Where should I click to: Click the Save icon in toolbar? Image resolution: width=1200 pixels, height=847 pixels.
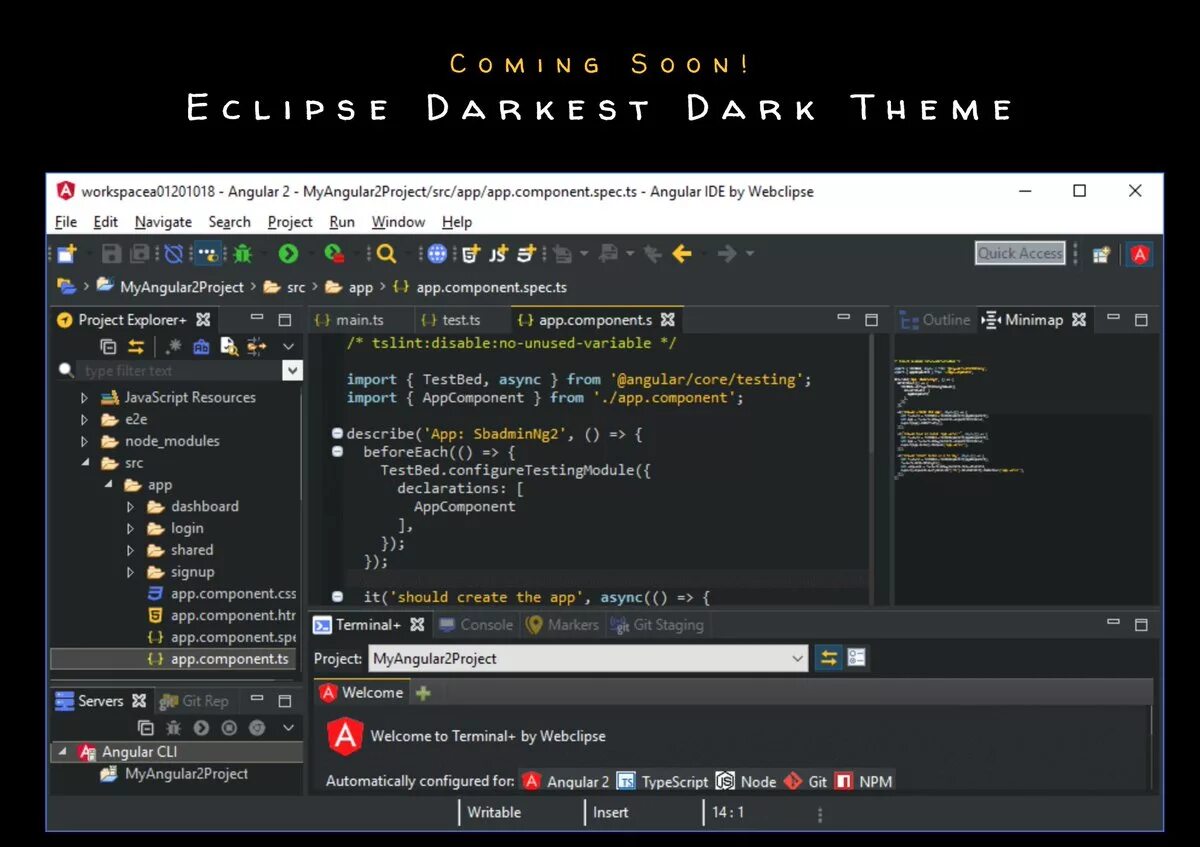point(112,254)
